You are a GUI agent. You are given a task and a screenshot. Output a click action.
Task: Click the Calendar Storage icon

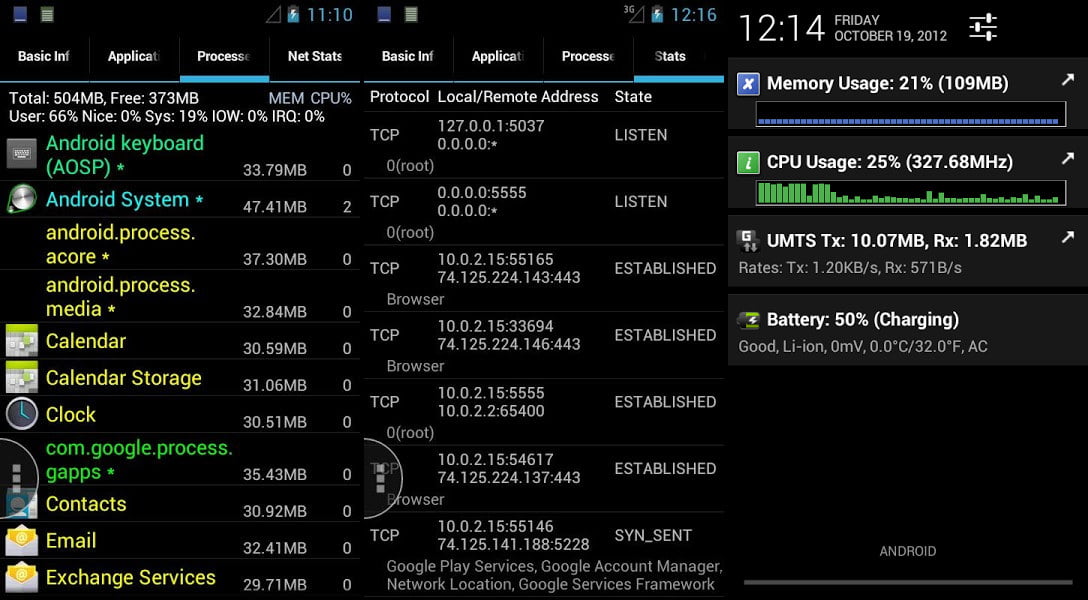pyautogui.click(x=22, y=378)
